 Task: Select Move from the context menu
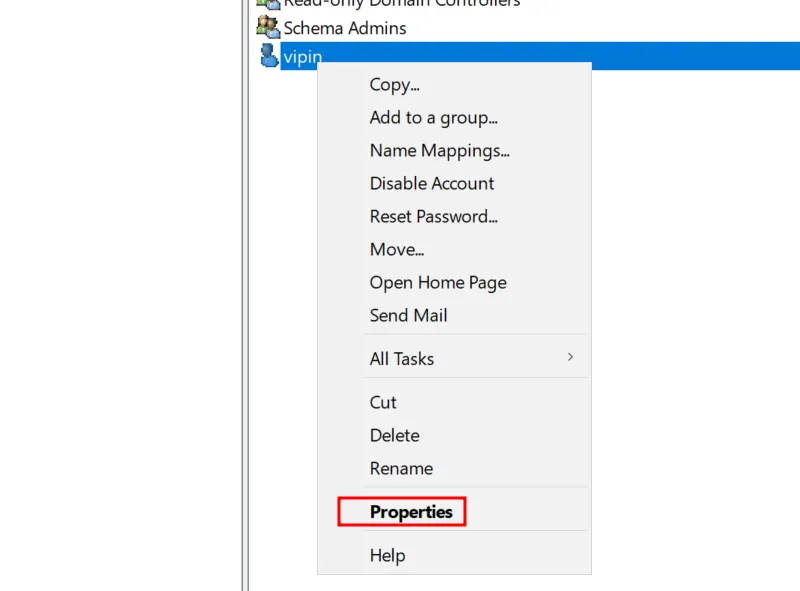397,249
